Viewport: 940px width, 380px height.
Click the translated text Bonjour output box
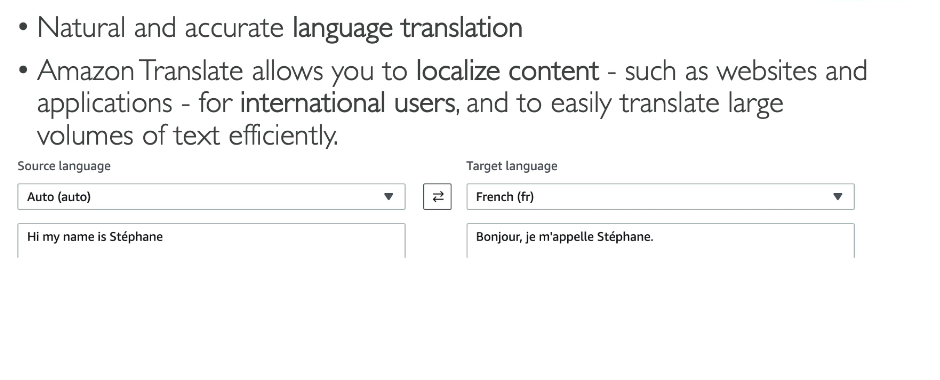661,241
